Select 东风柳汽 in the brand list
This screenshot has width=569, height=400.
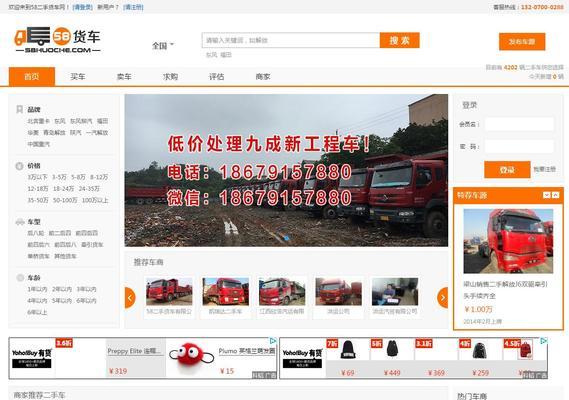[x=81, y=121]
